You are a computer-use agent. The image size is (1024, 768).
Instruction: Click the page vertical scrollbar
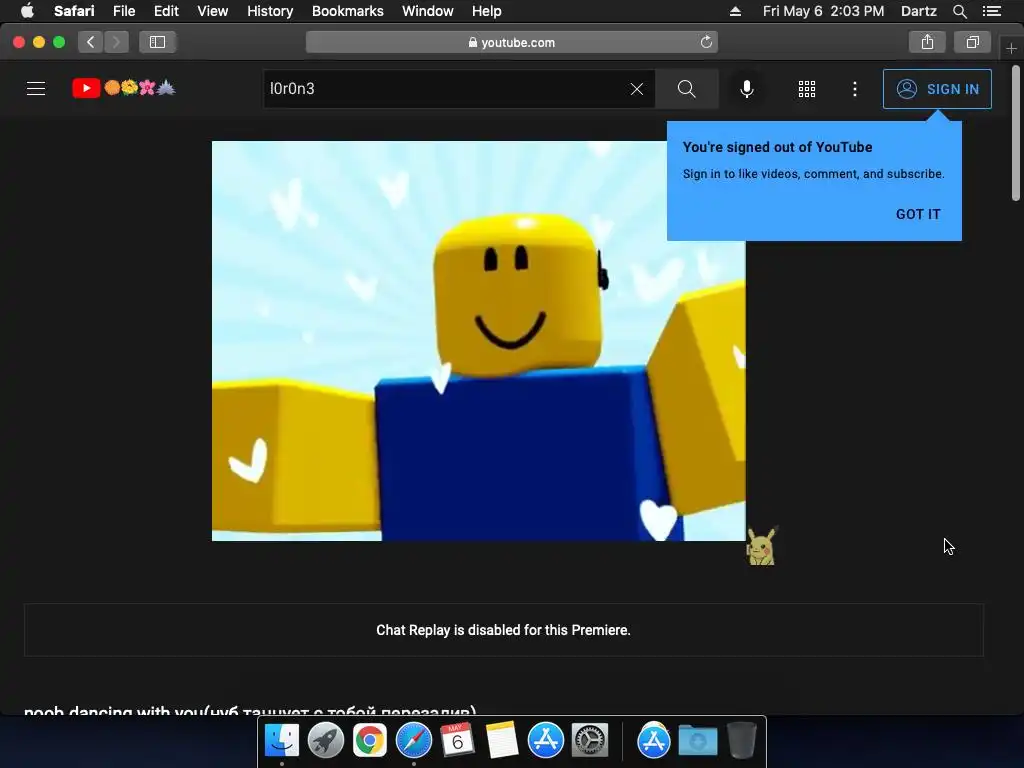1016,133
